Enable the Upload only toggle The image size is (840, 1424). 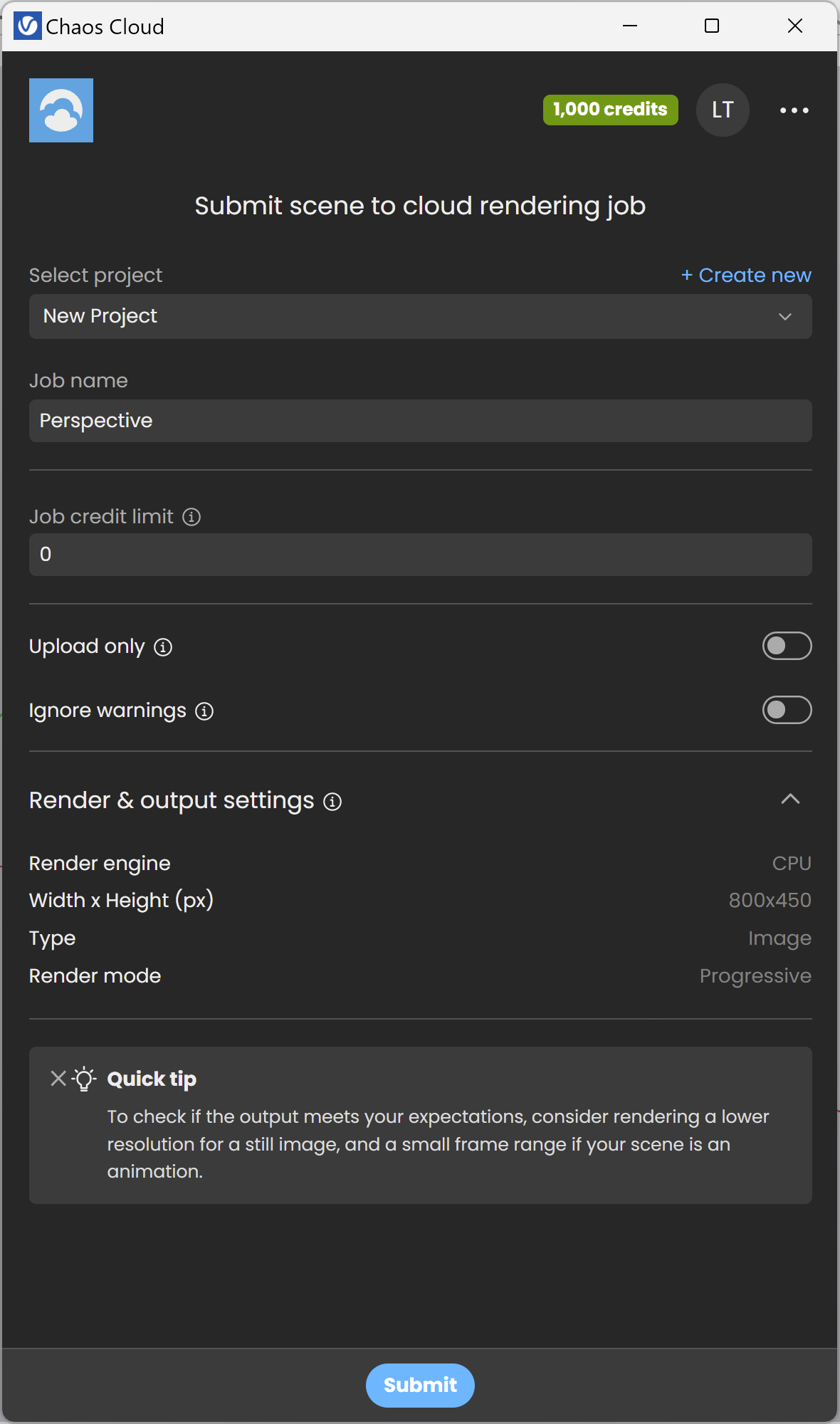point(787,646)
